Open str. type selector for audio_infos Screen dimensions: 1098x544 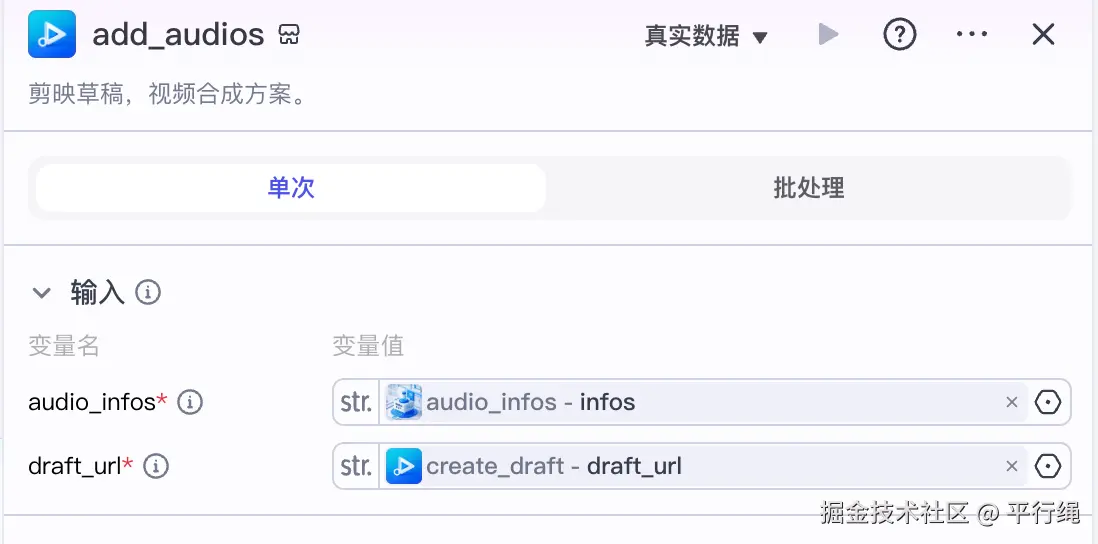(356, 402)
